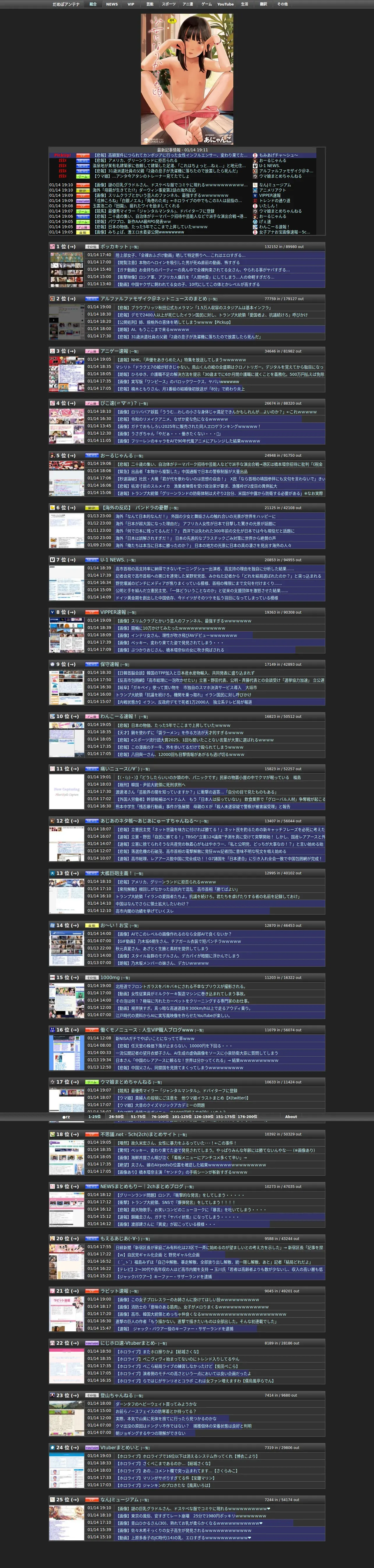Screen dimensions: 374x1568
Task: Open the 総合 tab in top navigation
Action: 93,4
